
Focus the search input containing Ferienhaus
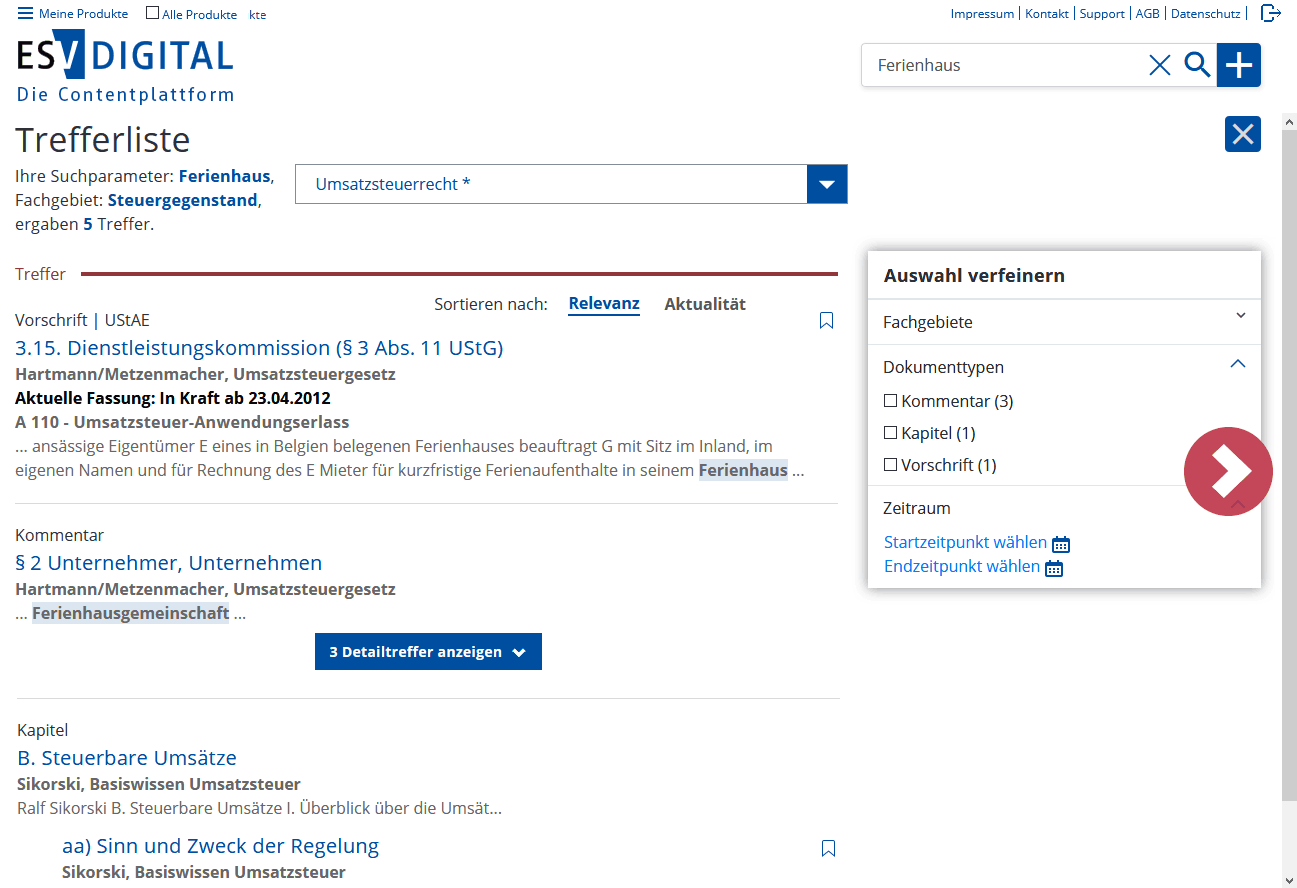(x=1005, y=66)
